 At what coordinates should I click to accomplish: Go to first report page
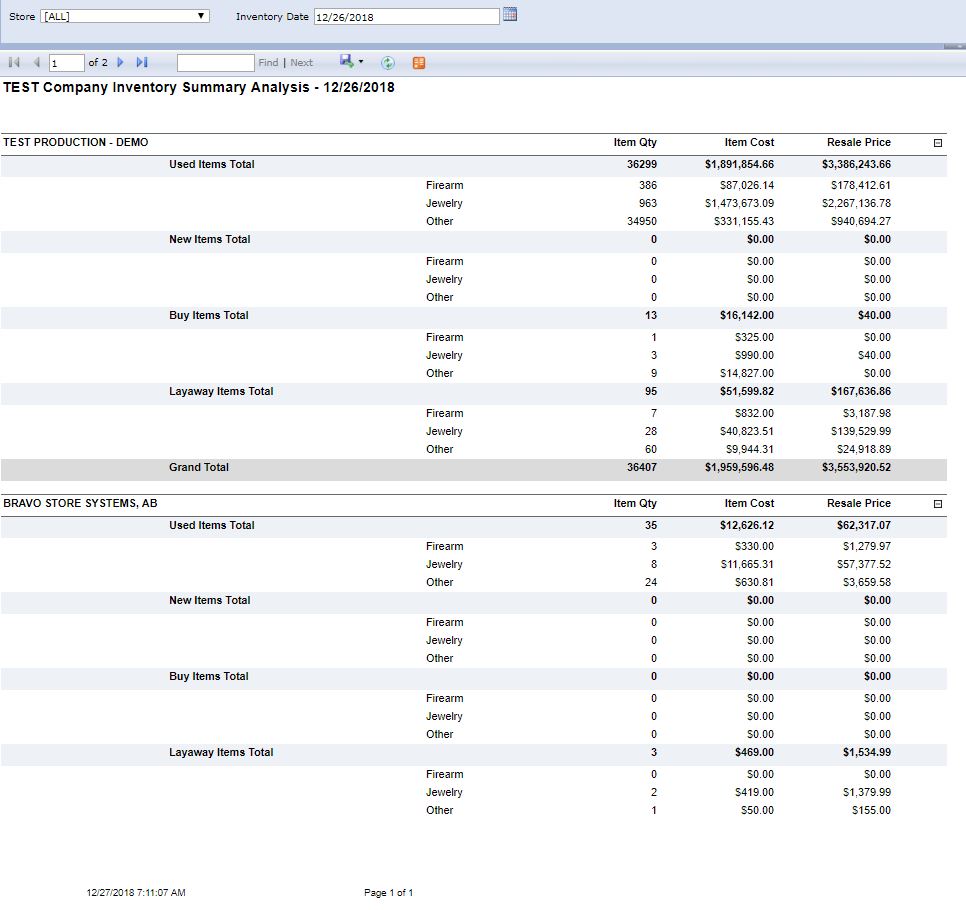click(x=14, y=62)
